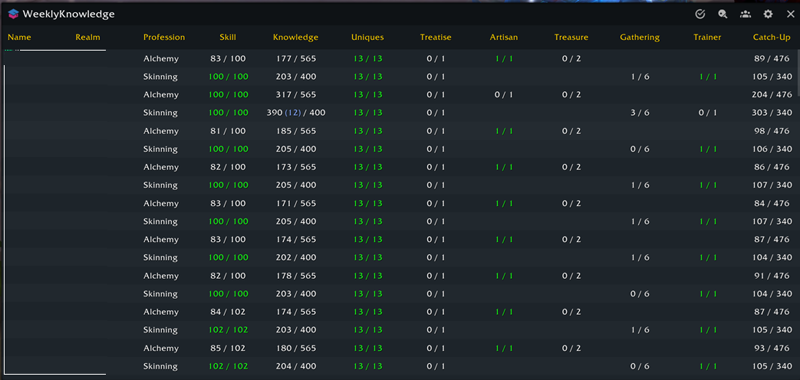Select skill cell "84 / 102"
The width and height of the screenshot is (800, 380).
coord(228,312)
